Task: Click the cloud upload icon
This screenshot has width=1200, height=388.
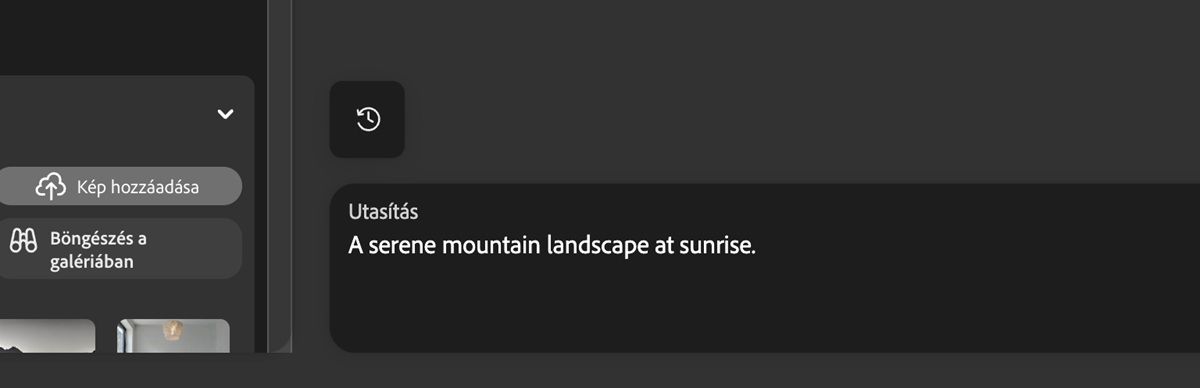Action: (x=51, y=186)
